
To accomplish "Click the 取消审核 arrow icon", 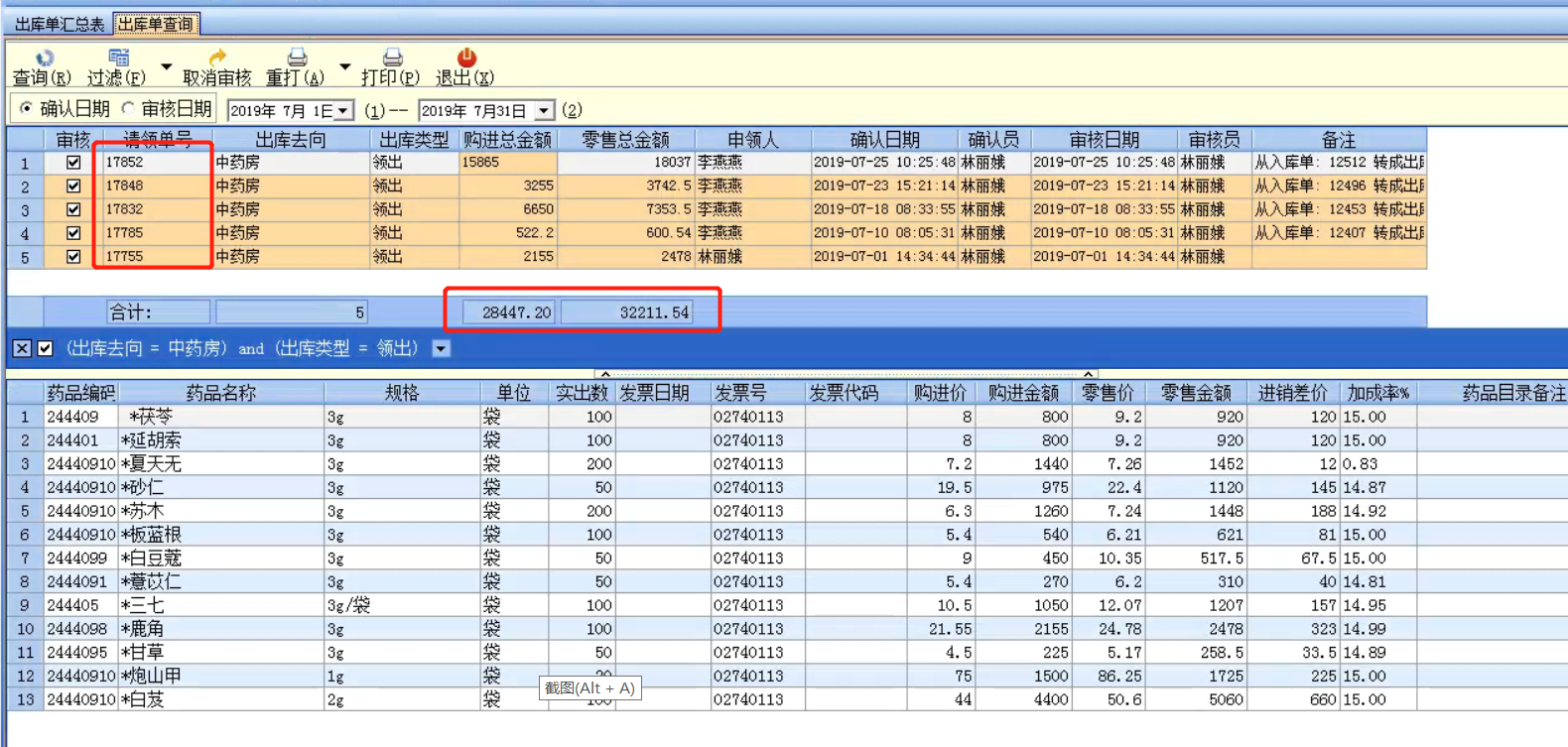I will coord(217,59).
